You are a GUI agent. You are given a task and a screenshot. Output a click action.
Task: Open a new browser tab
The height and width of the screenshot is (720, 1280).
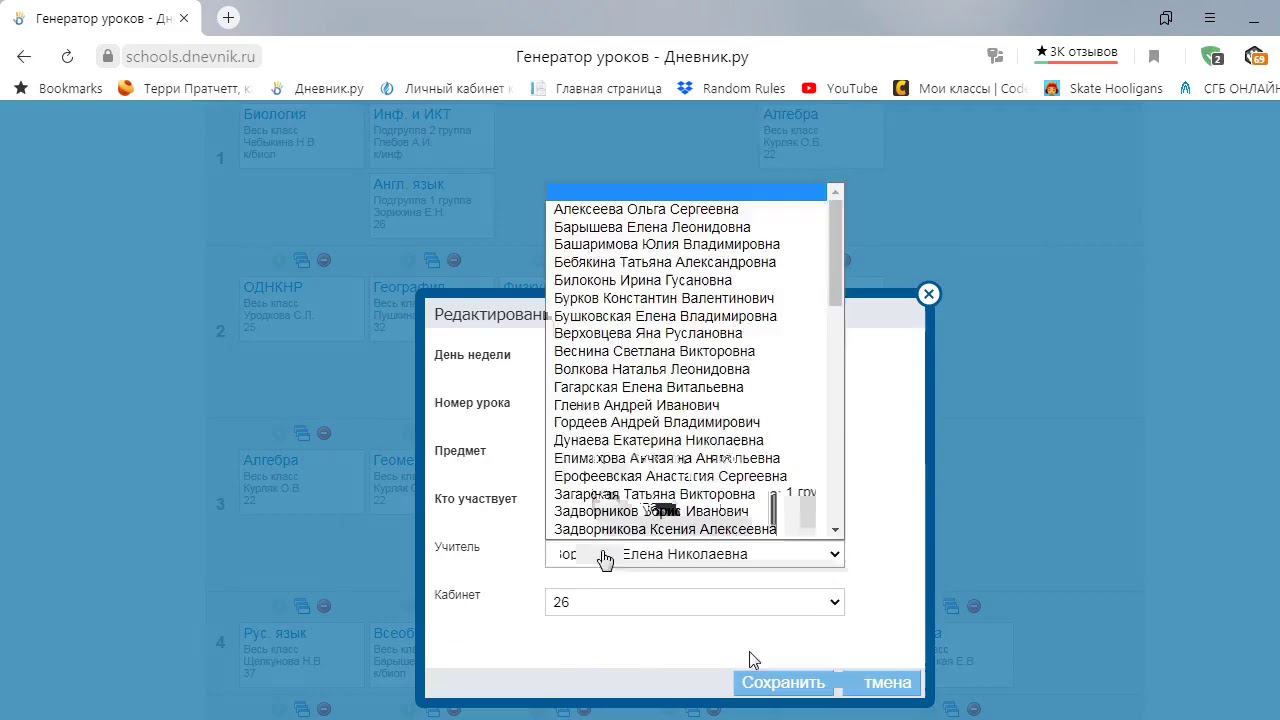[228, 18]
